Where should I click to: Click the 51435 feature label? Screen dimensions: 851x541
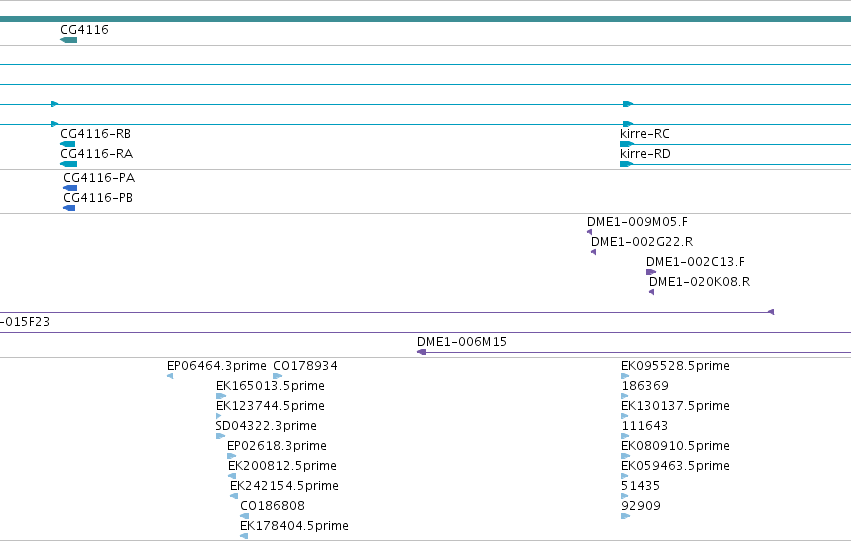(x=640, y=486)
